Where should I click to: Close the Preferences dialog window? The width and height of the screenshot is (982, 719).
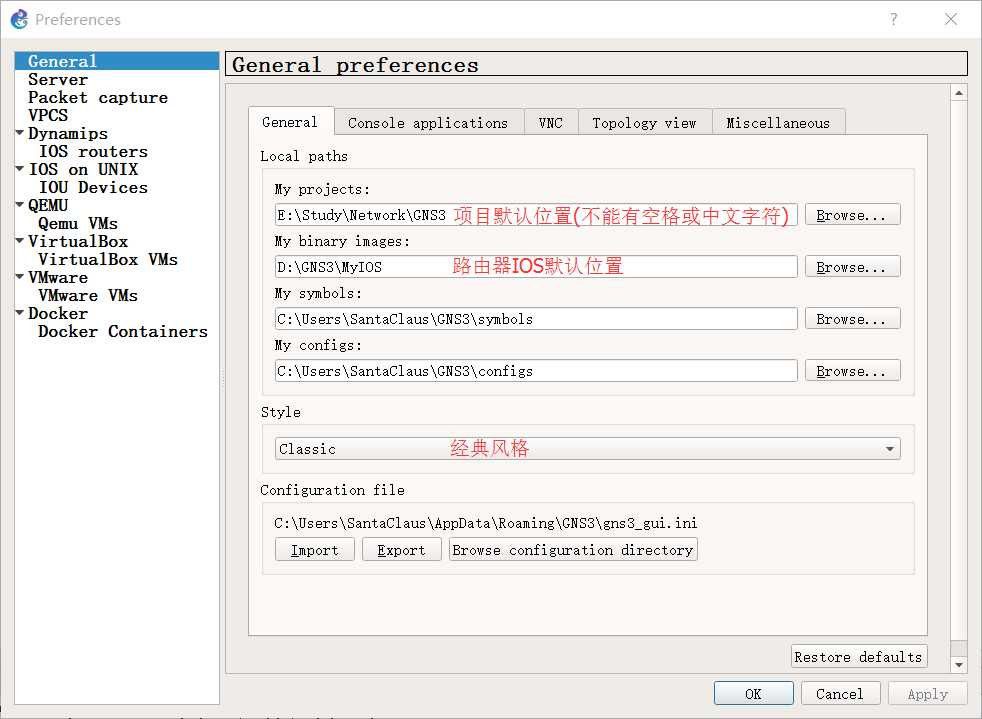click(951, 19)
